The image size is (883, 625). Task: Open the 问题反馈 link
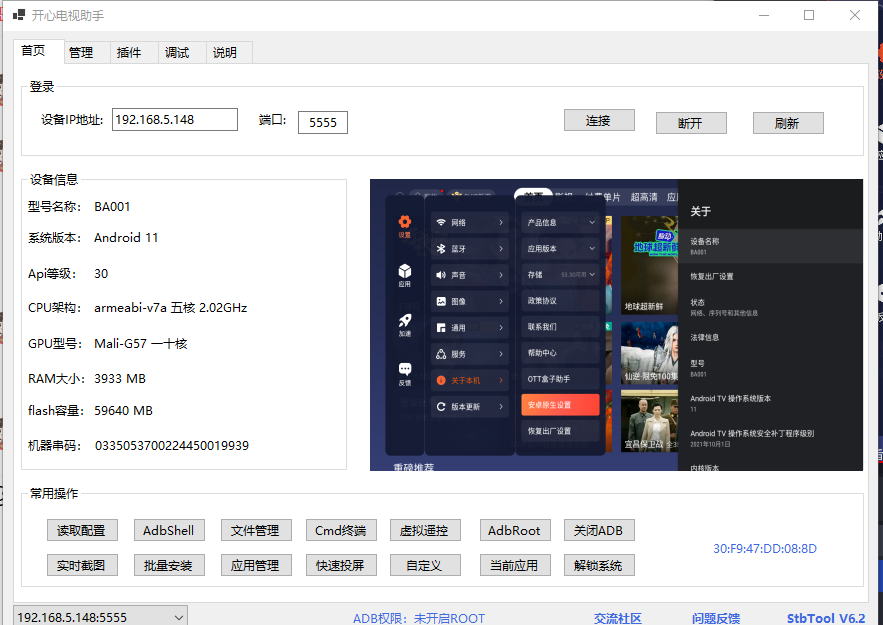pos(716,618)
